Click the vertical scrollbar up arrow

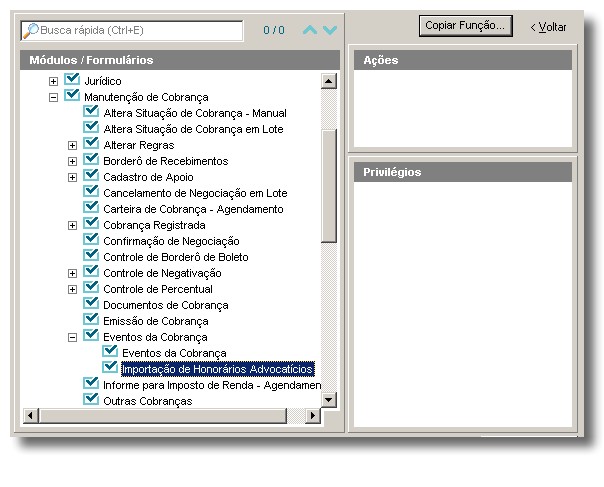click(329, 81)
